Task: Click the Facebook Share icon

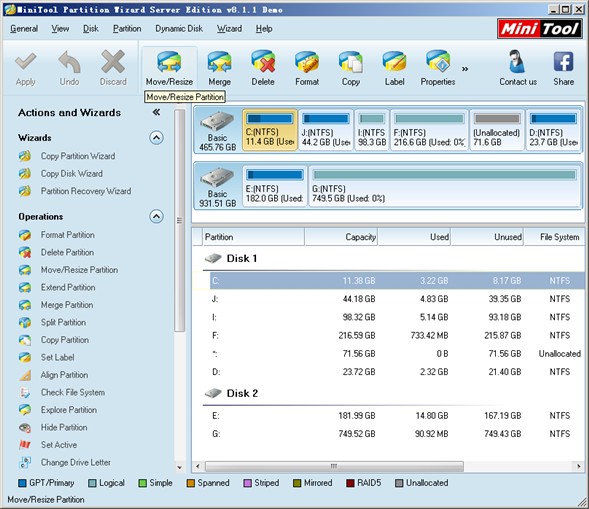Action: tap(563, 62)
